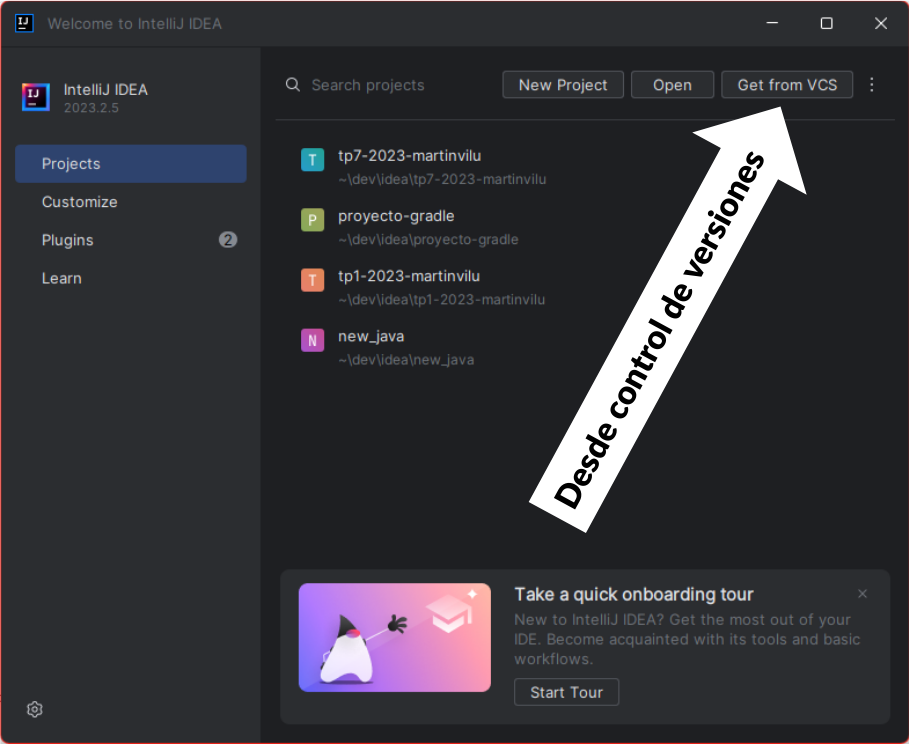The height and width of the screenshot is (744, 909).
Task: Dismiss the onboarding tour banner
Action: click(862, 594)
